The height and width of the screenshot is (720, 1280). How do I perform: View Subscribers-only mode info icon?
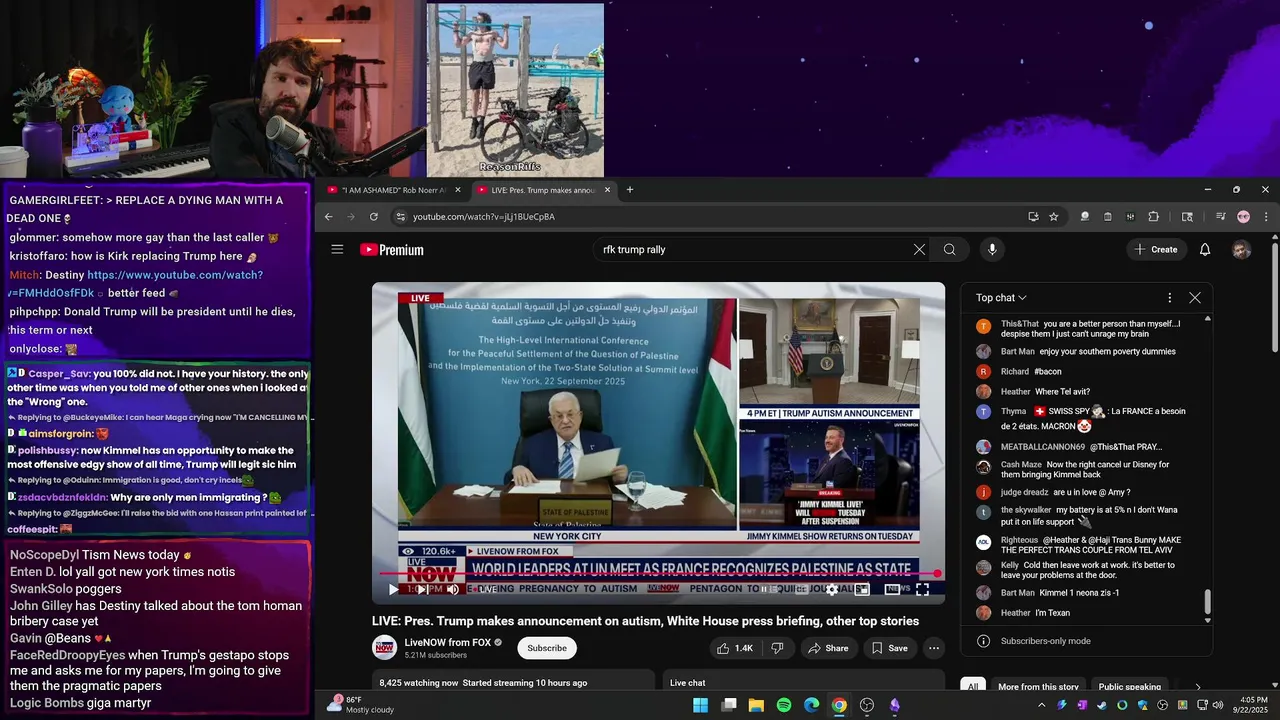coord(983,641)
